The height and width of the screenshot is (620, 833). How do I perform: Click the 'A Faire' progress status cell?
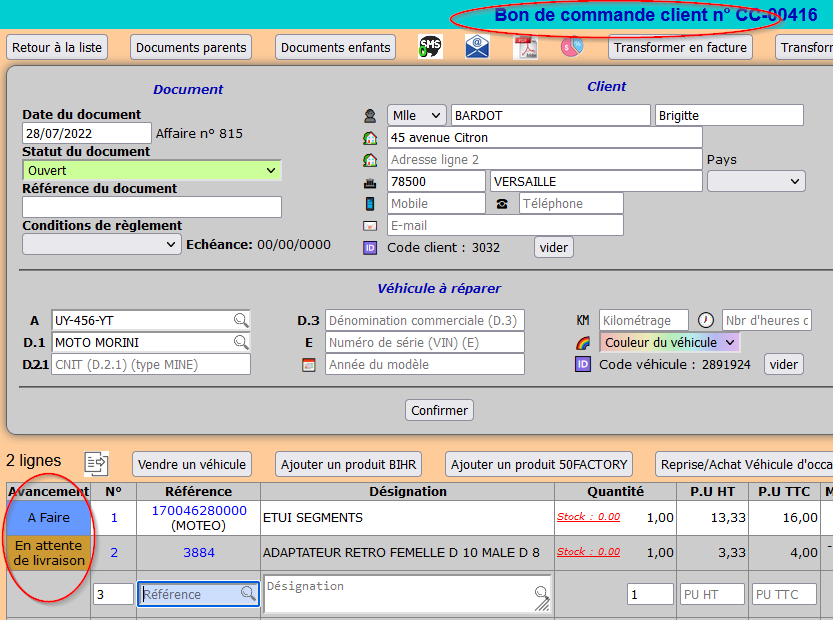click(x=48, y=518)
